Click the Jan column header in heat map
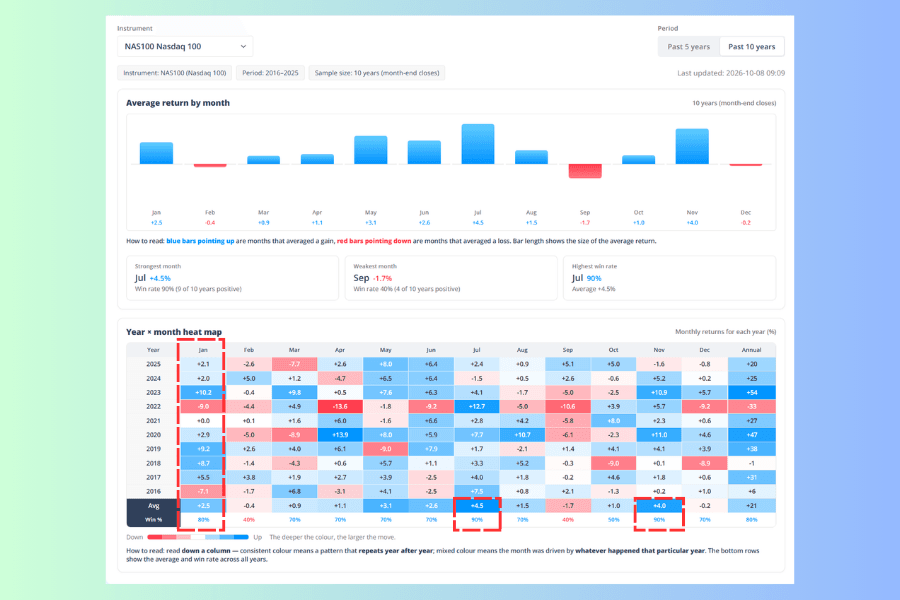The height and width of the screenshot is (600, 900). click(203, 350)
